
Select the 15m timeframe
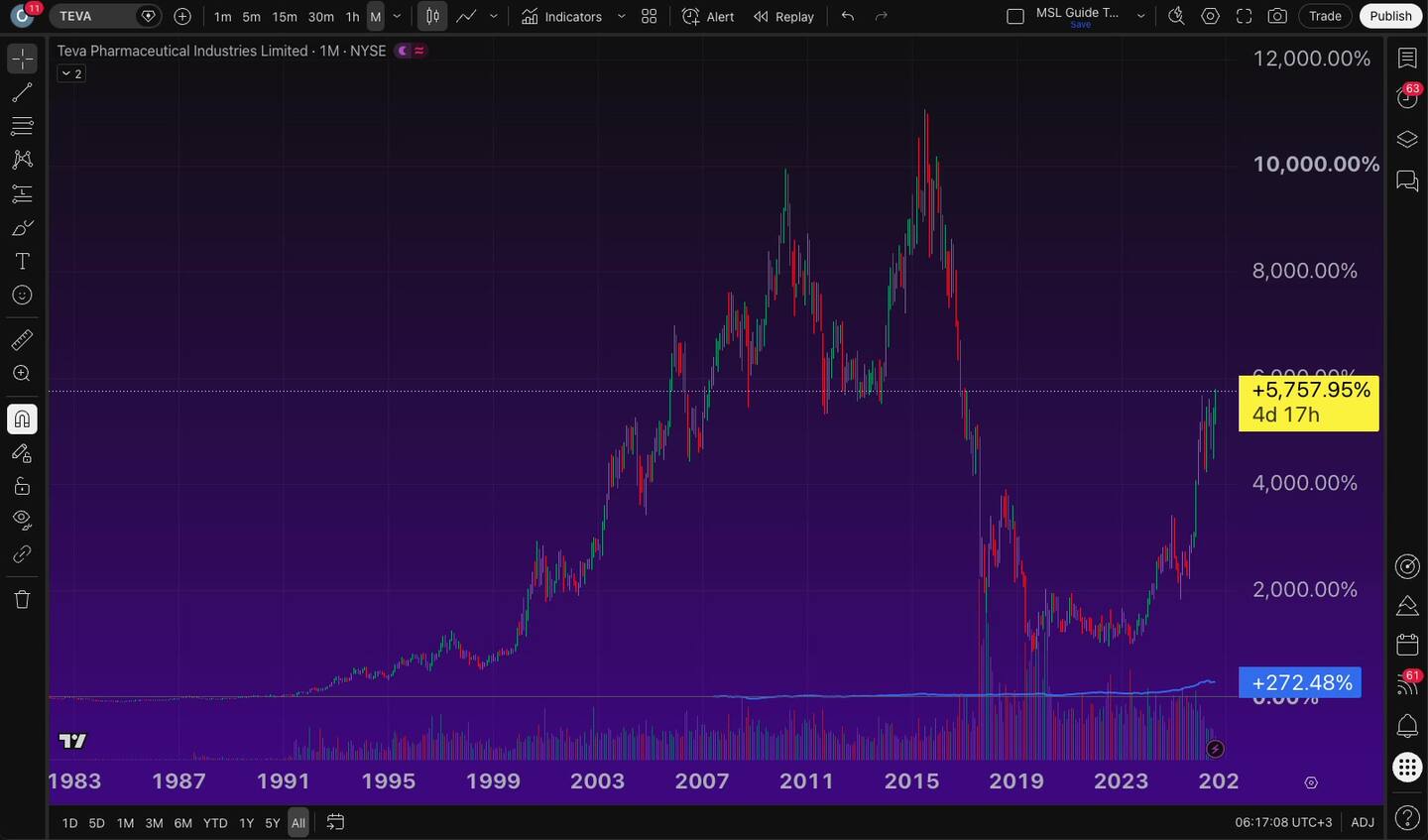[285, 17]
